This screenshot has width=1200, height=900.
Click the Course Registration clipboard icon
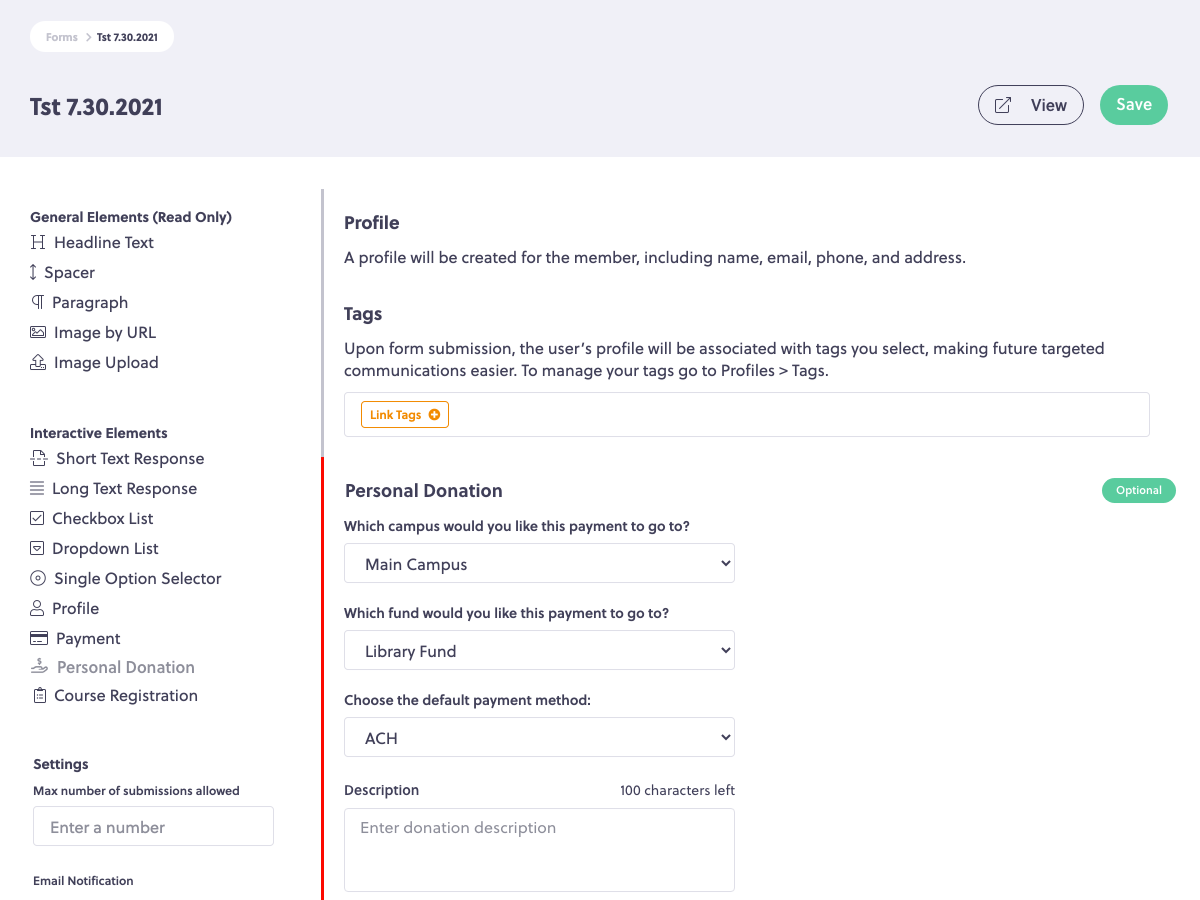click(39, 696)
